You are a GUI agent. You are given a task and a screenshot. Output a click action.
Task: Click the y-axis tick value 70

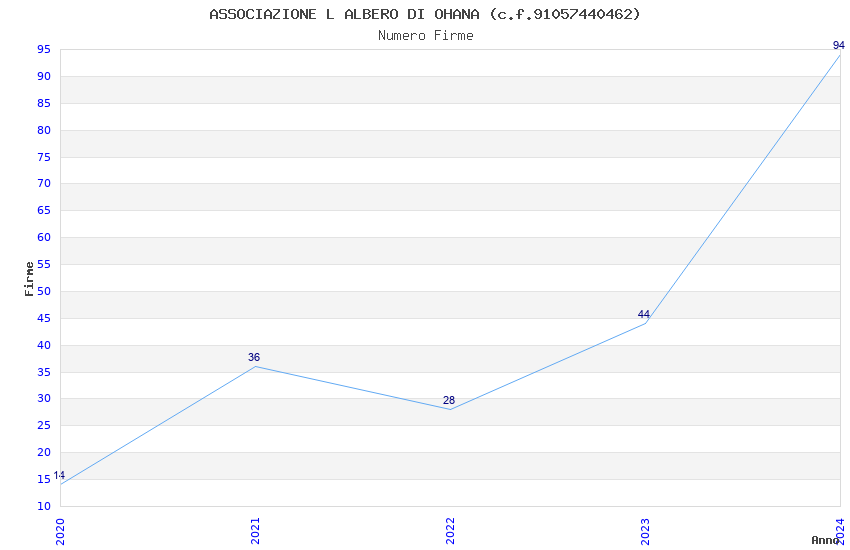[44, 184]
